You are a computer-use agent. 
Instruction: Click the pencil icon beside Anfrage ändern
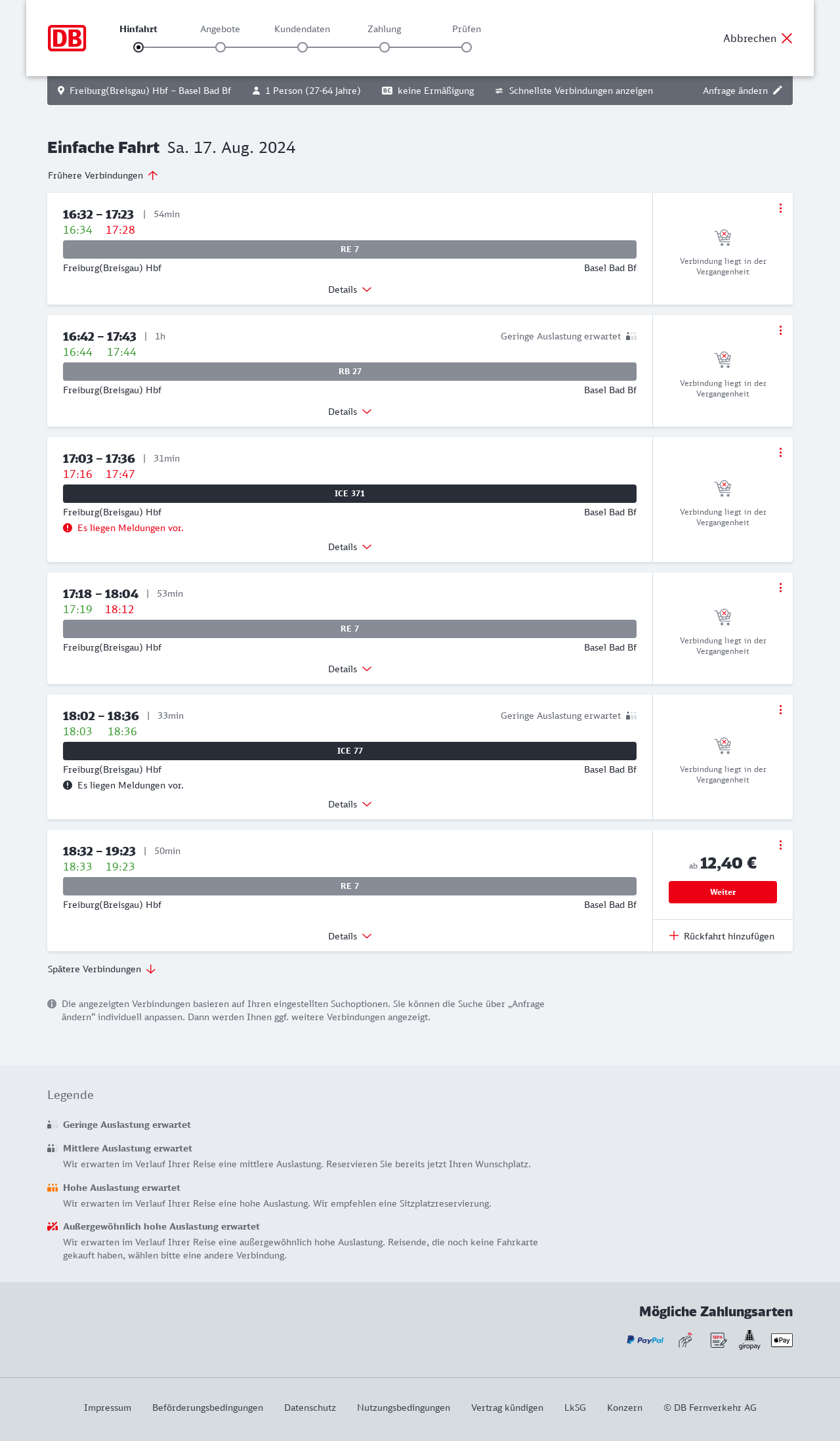(778, 91)
